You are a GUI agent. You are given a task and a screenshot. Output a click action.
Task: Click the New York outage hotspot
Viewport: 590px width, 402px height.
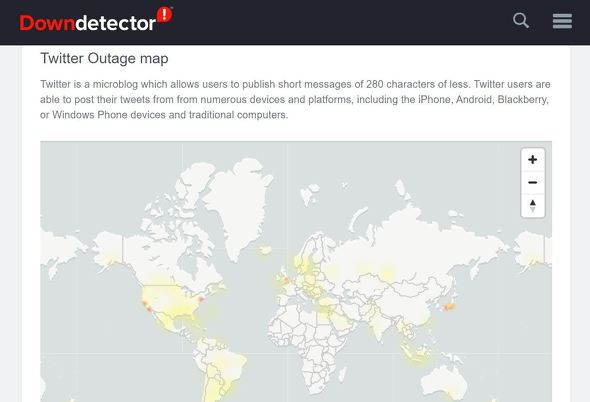(x=201, y=299)
